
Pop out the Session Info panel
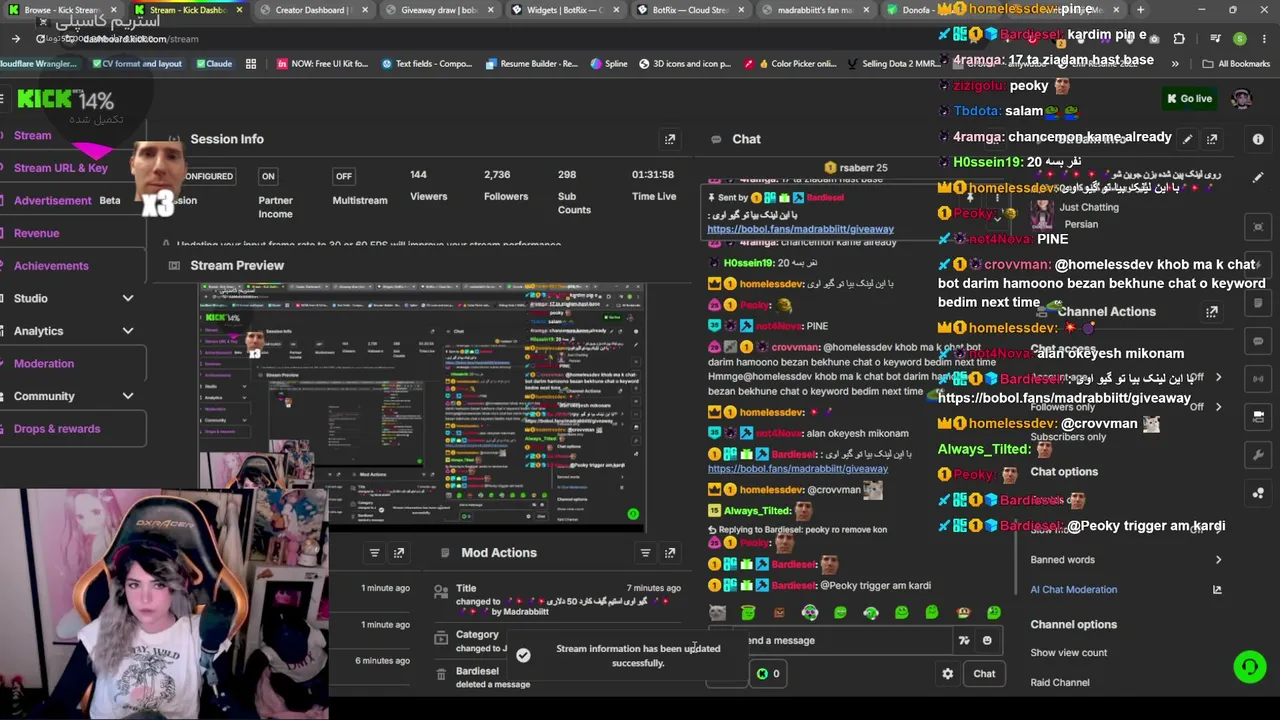[x=670, y=139]
